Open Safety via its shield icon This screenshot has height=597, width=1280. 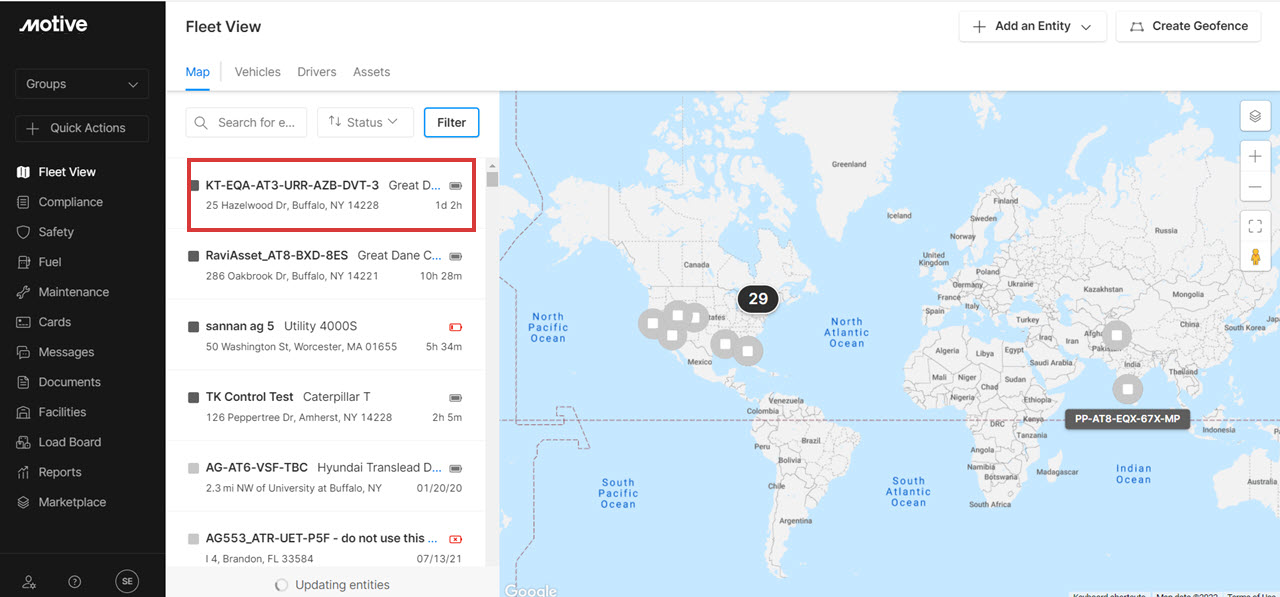pyautogui.click(x=24, y=232)
